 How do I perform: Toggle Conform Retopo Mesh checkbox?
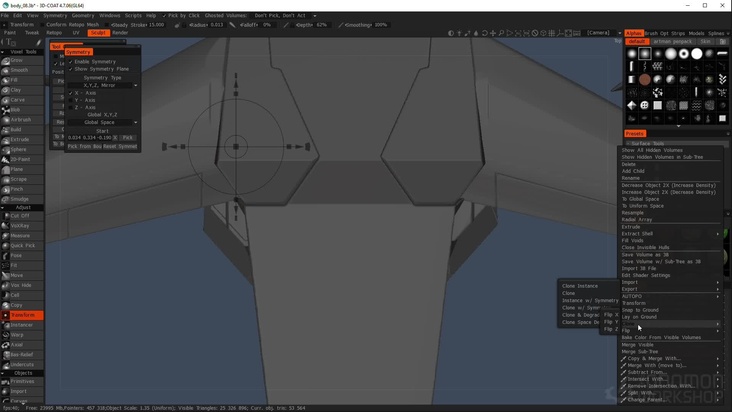43,25
